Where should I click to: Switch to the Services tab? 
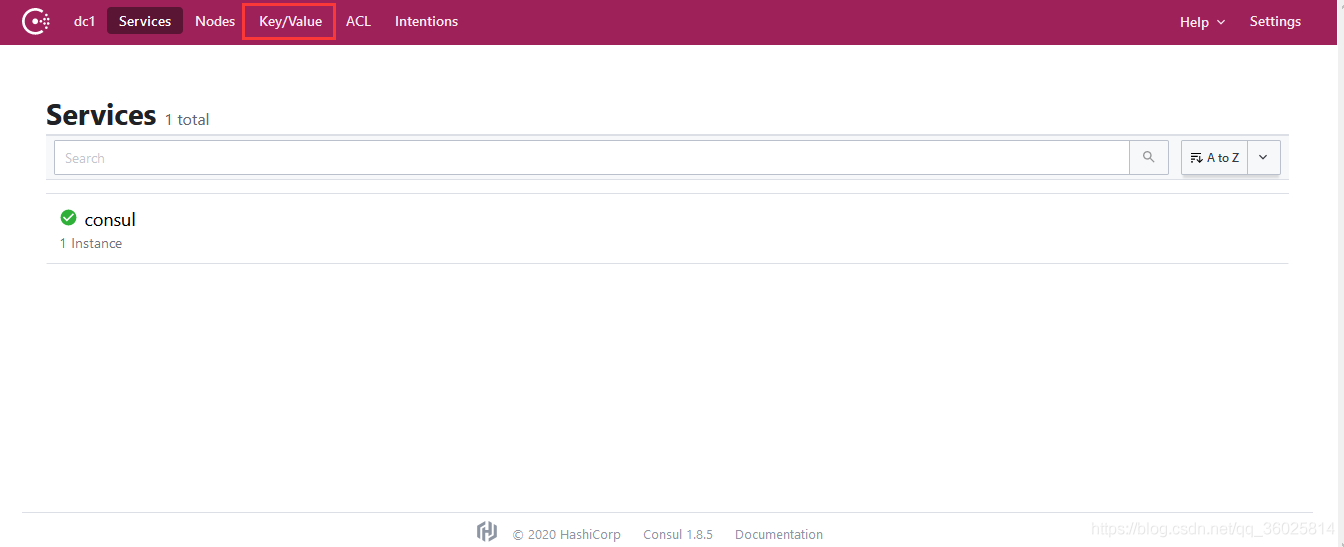click(x=145, y=21)
